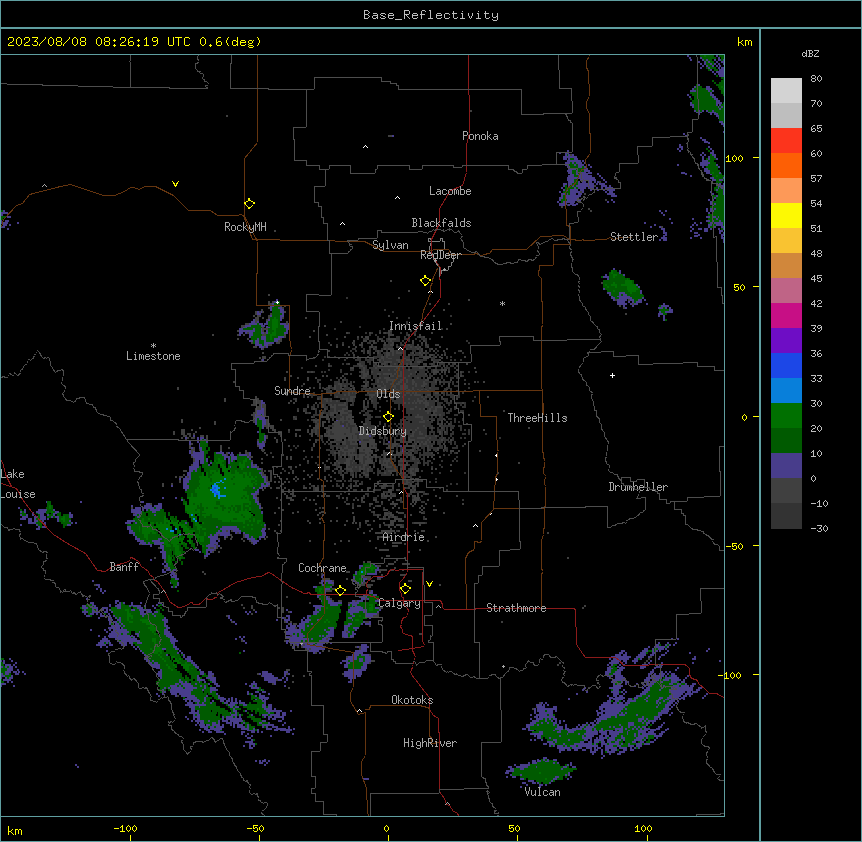Click the yellow radar site marker near Olds
Viewport: 862px width, 842px height.
point(388,417)
